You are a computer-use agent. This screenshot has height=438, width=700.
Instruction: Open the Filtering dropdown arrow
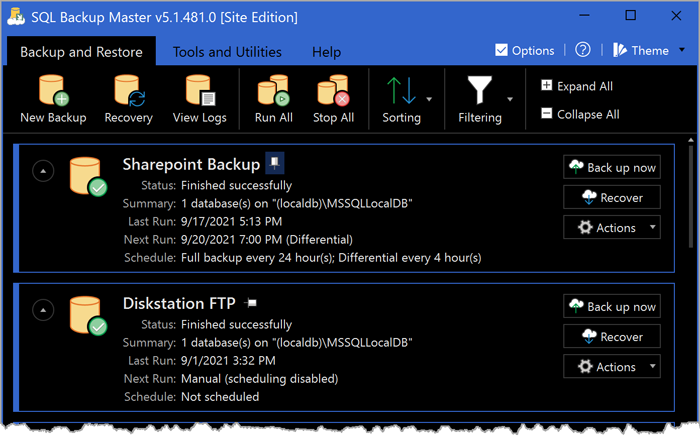point(510,99)
